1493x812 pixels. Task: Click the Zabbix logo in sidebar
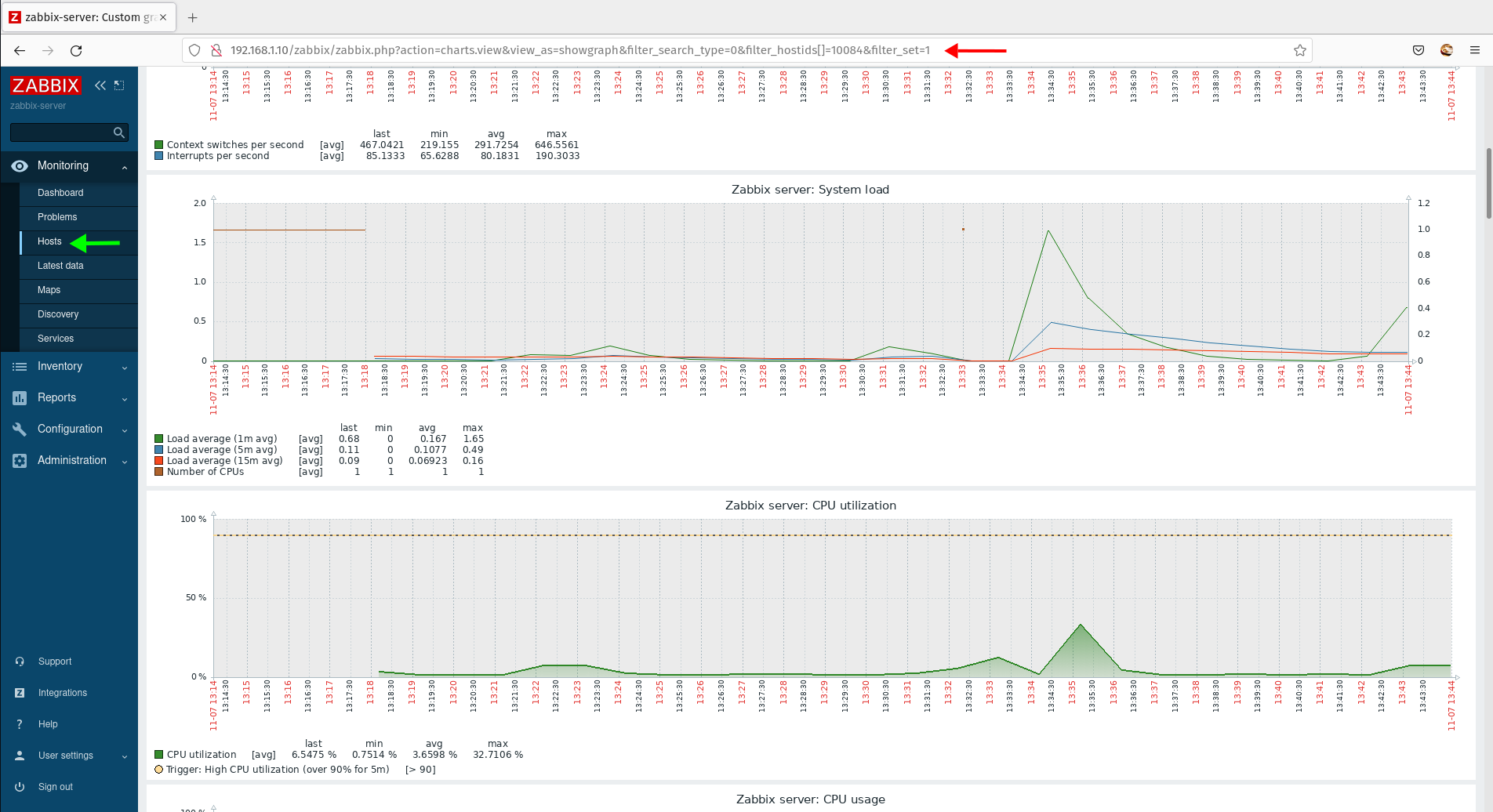45,85
